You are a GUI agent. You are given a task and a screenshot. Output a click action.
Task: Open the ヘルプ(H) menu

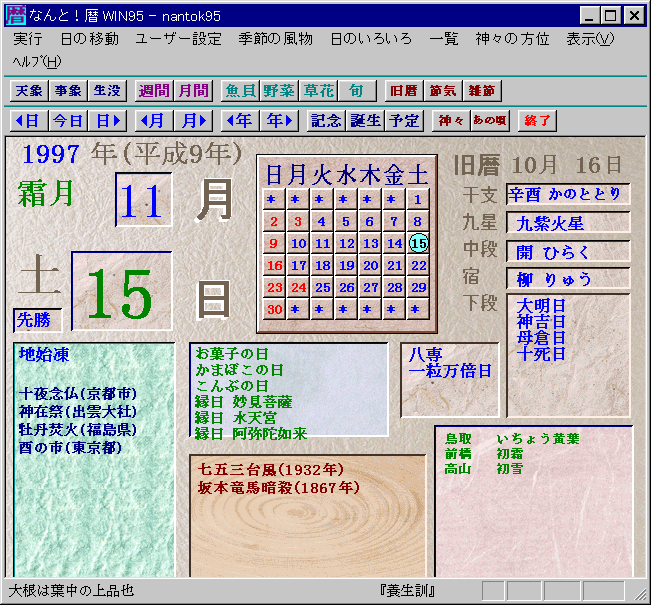pos(37,62)
